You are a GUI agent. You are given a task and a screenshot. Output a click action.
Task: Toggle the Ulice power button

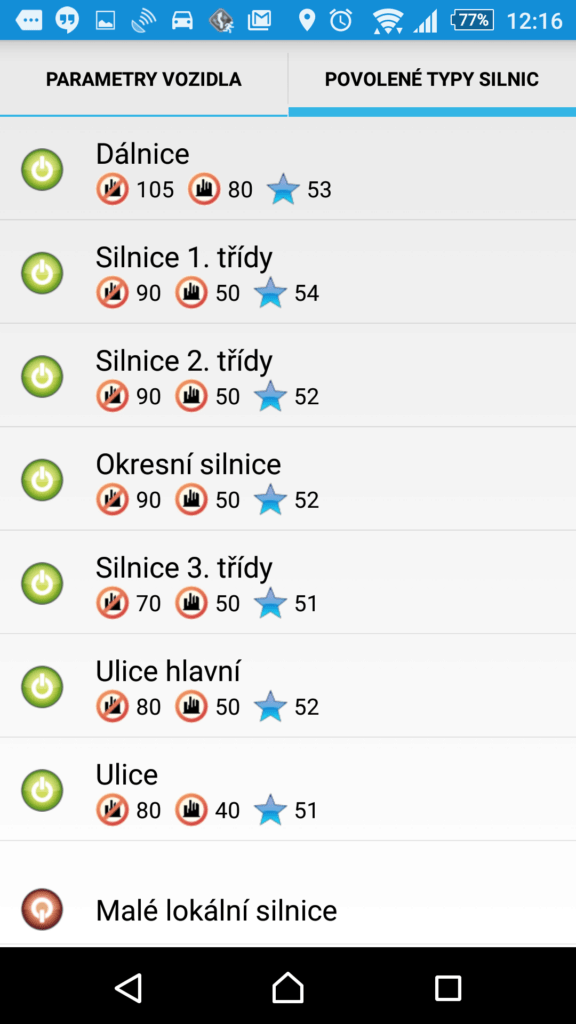click(42, 790)
